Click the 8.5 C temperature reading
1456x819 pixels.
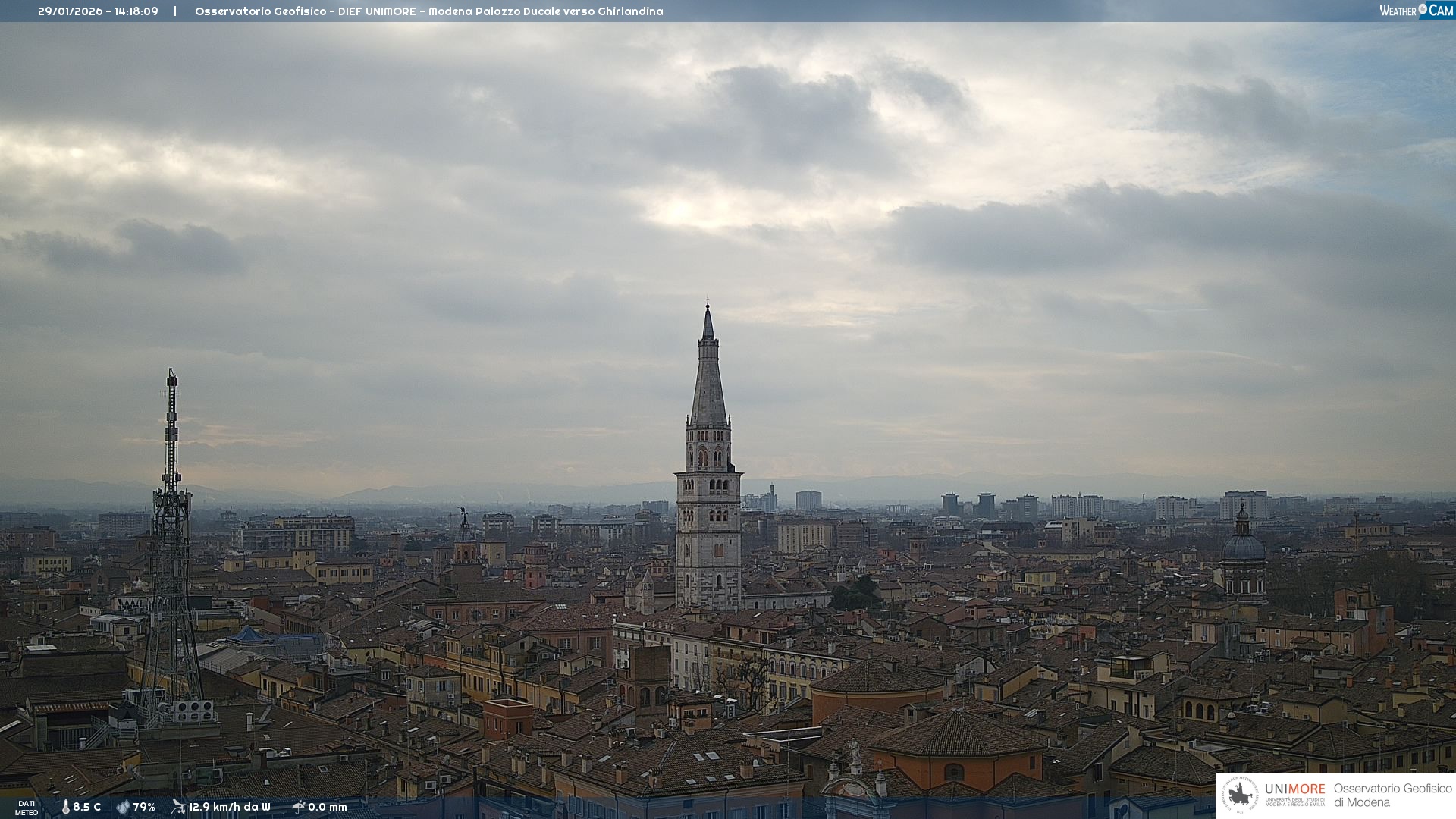point(87,808)
